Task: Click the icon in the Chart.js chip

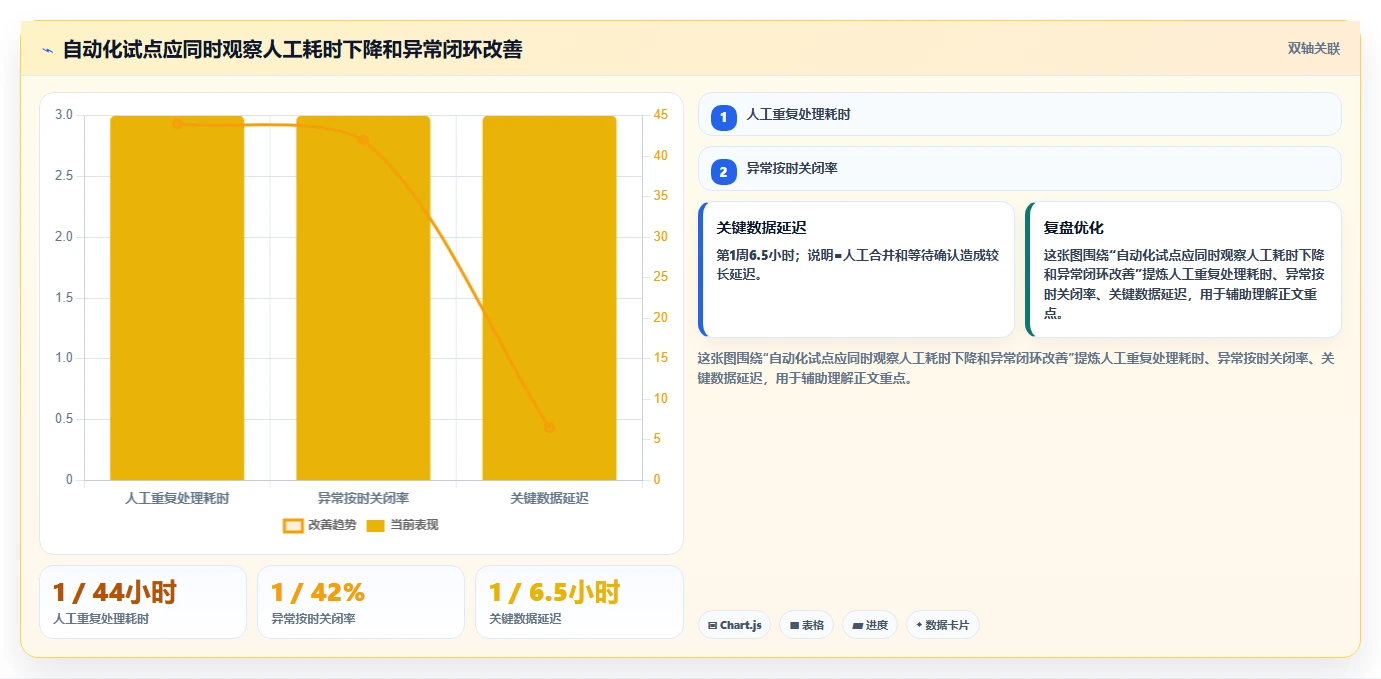Action: coord(712,626)
